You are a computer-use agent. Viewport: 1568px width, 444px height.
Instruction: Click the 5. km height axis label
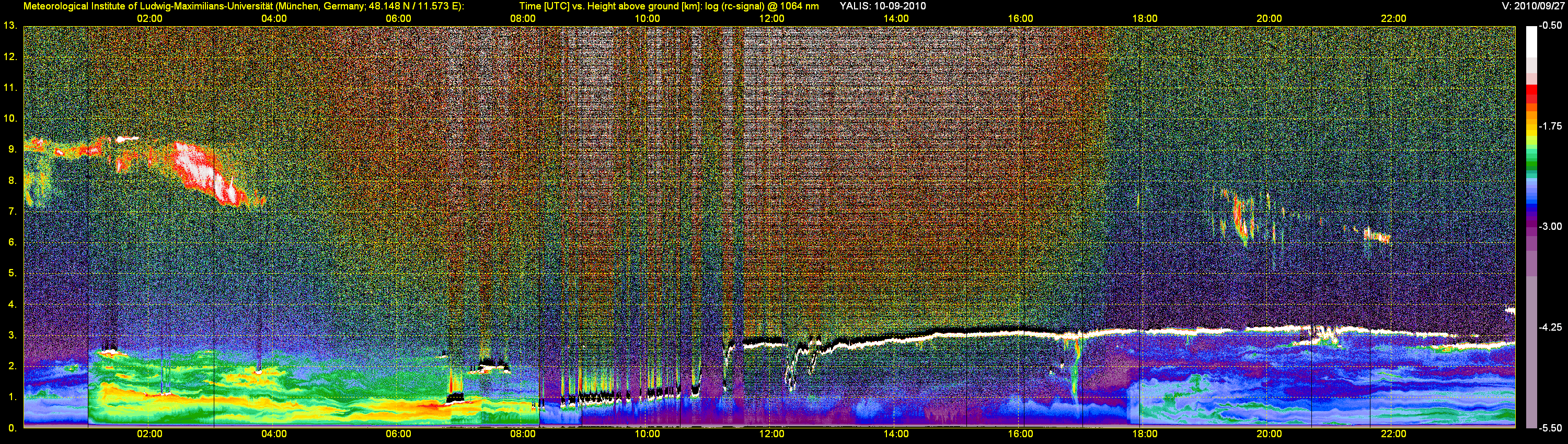click(x=12, y=273)
